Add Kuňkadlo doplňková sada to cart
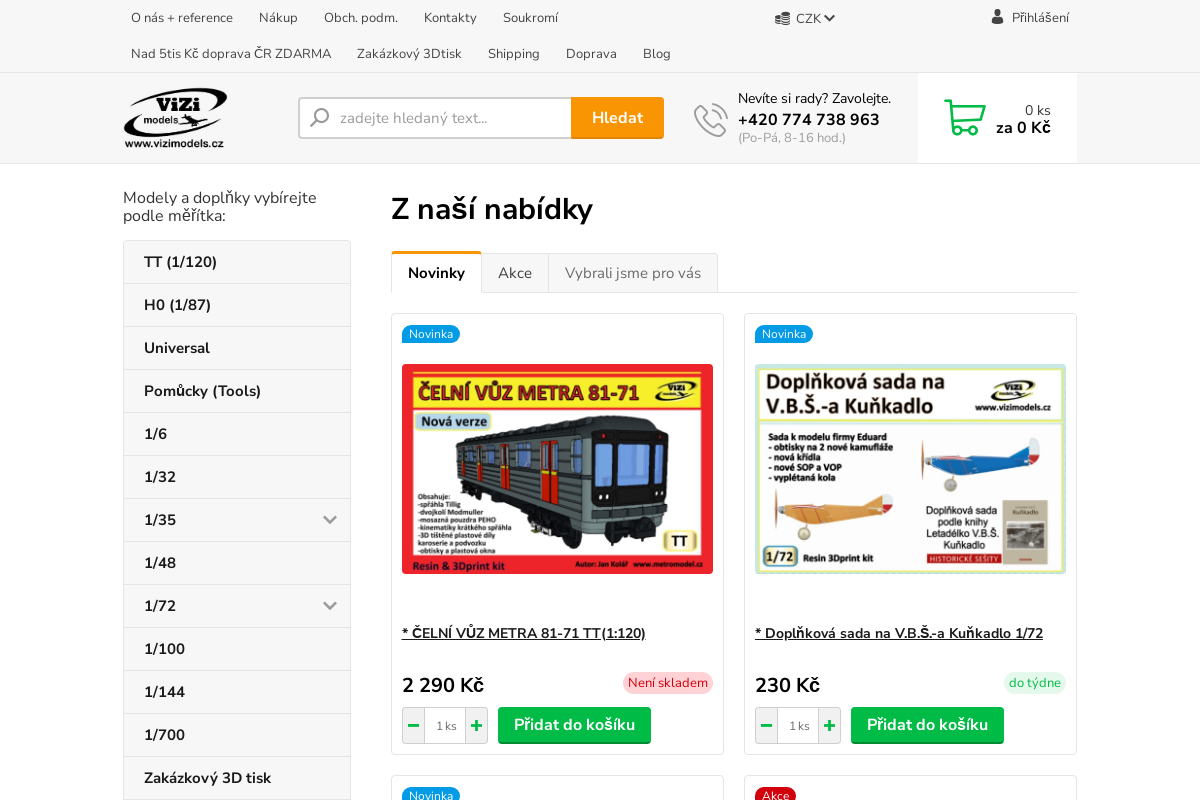1200x800 pixels. click(927, 725)
